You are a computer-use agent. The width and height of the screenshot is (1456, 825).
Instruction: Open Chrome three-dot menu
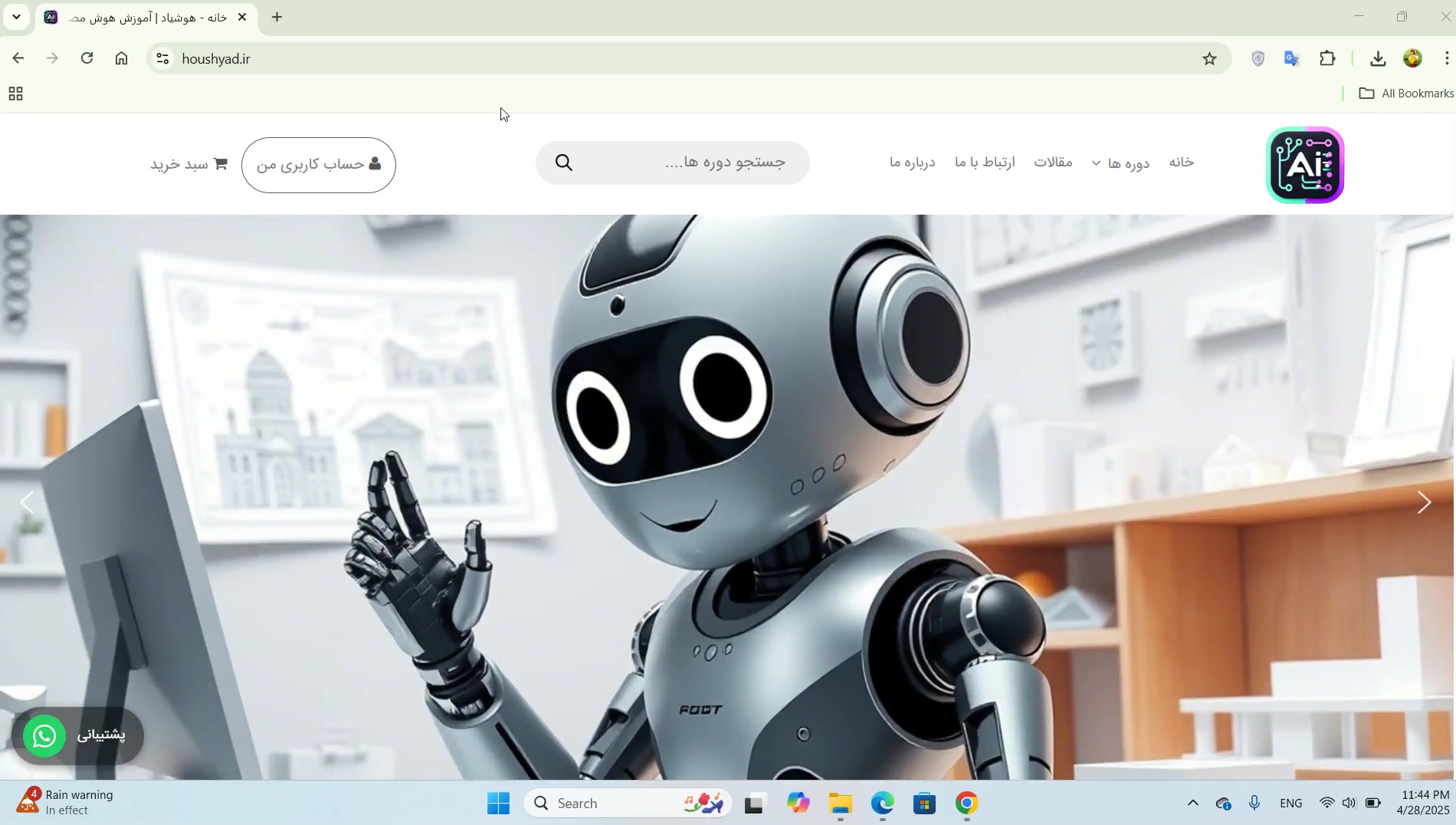(1447, 58)
